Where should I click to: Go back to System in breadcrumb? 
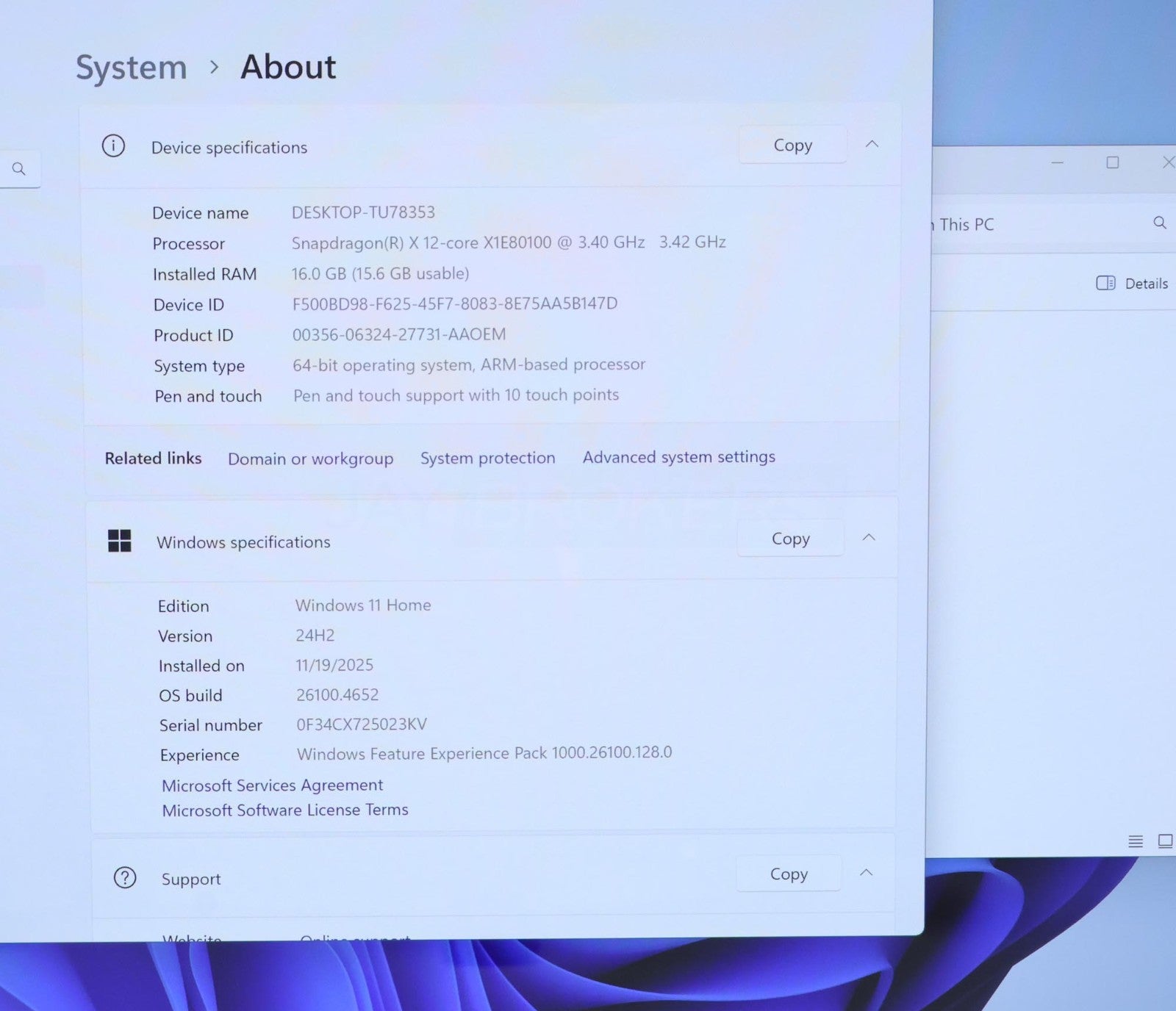click(132, 68)
